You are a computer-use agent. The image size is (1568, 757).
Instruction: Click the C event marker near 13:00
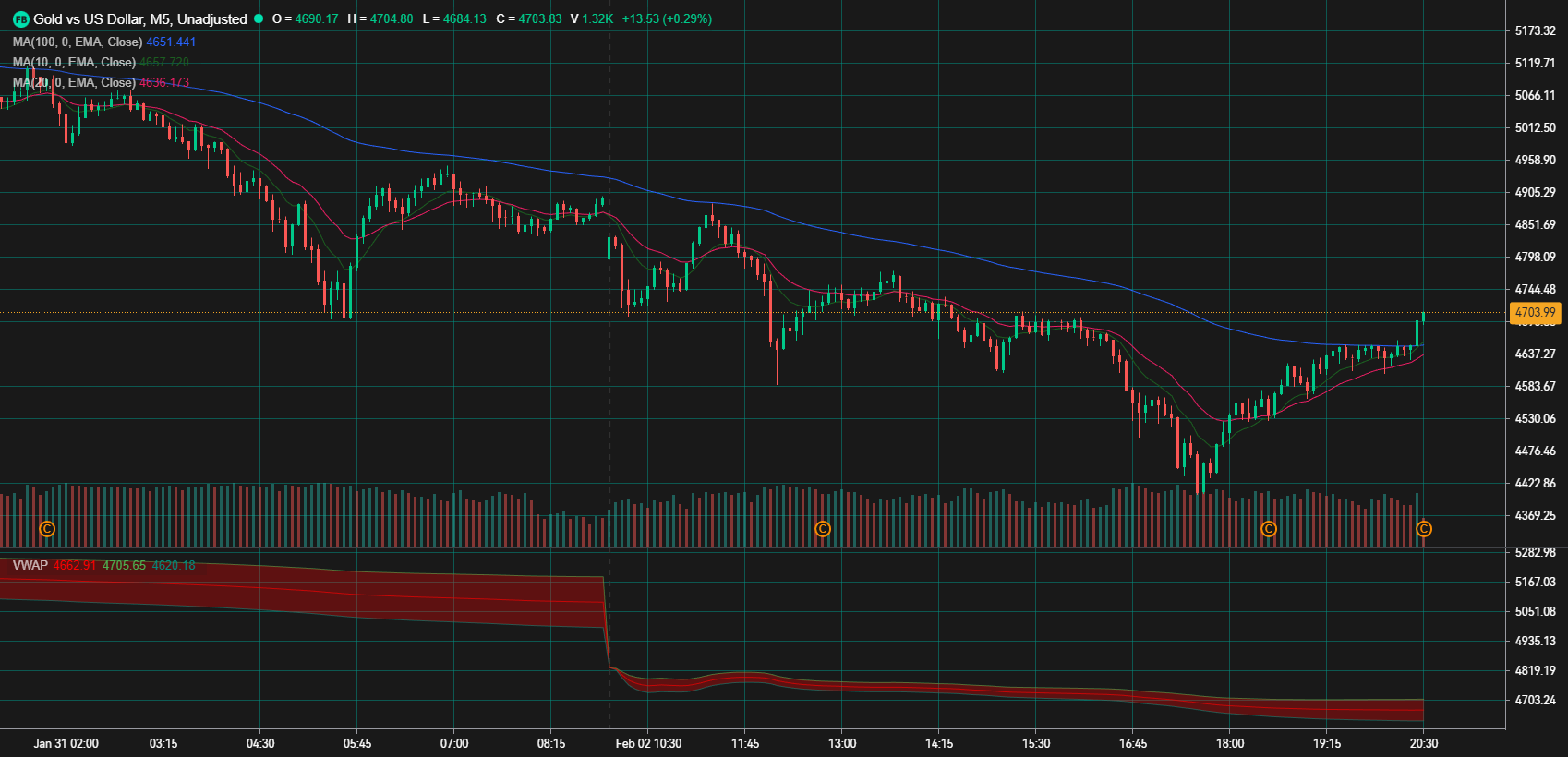822,529
